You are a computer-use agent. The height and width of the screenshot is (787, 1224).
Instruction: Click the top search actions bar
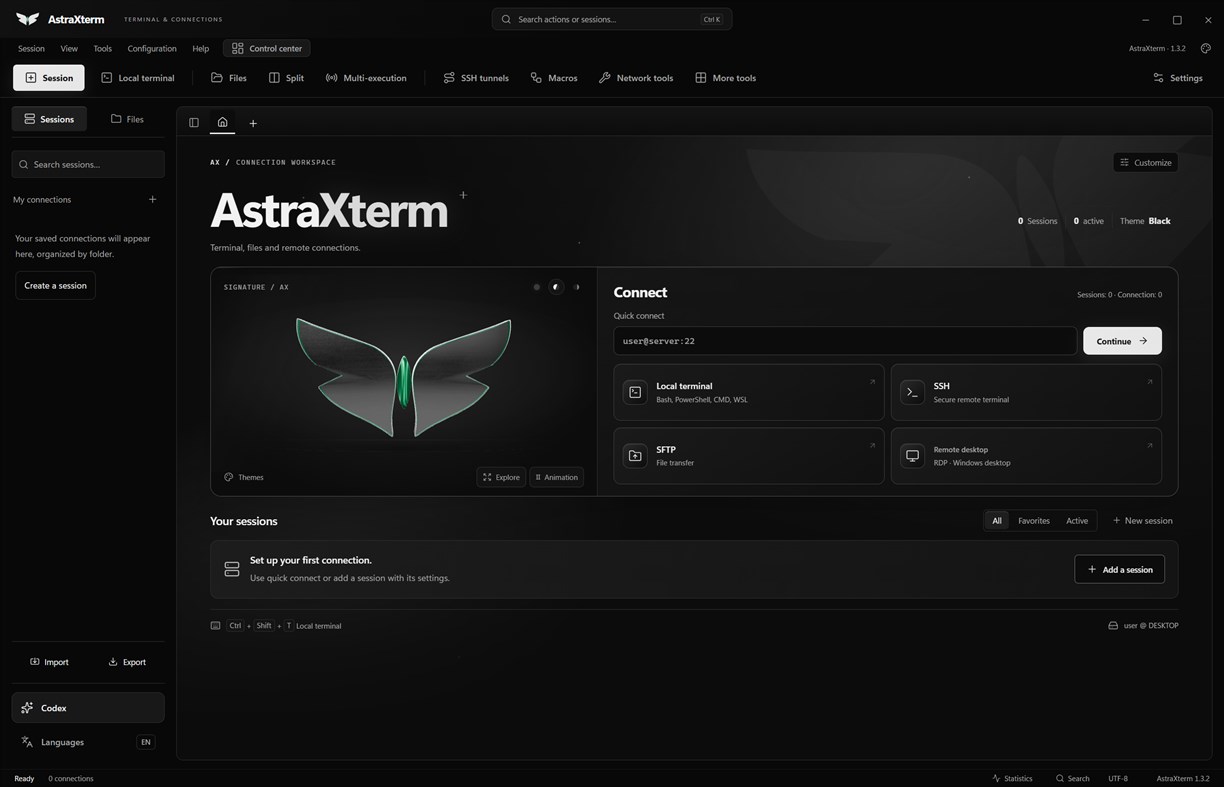point(612,19)
